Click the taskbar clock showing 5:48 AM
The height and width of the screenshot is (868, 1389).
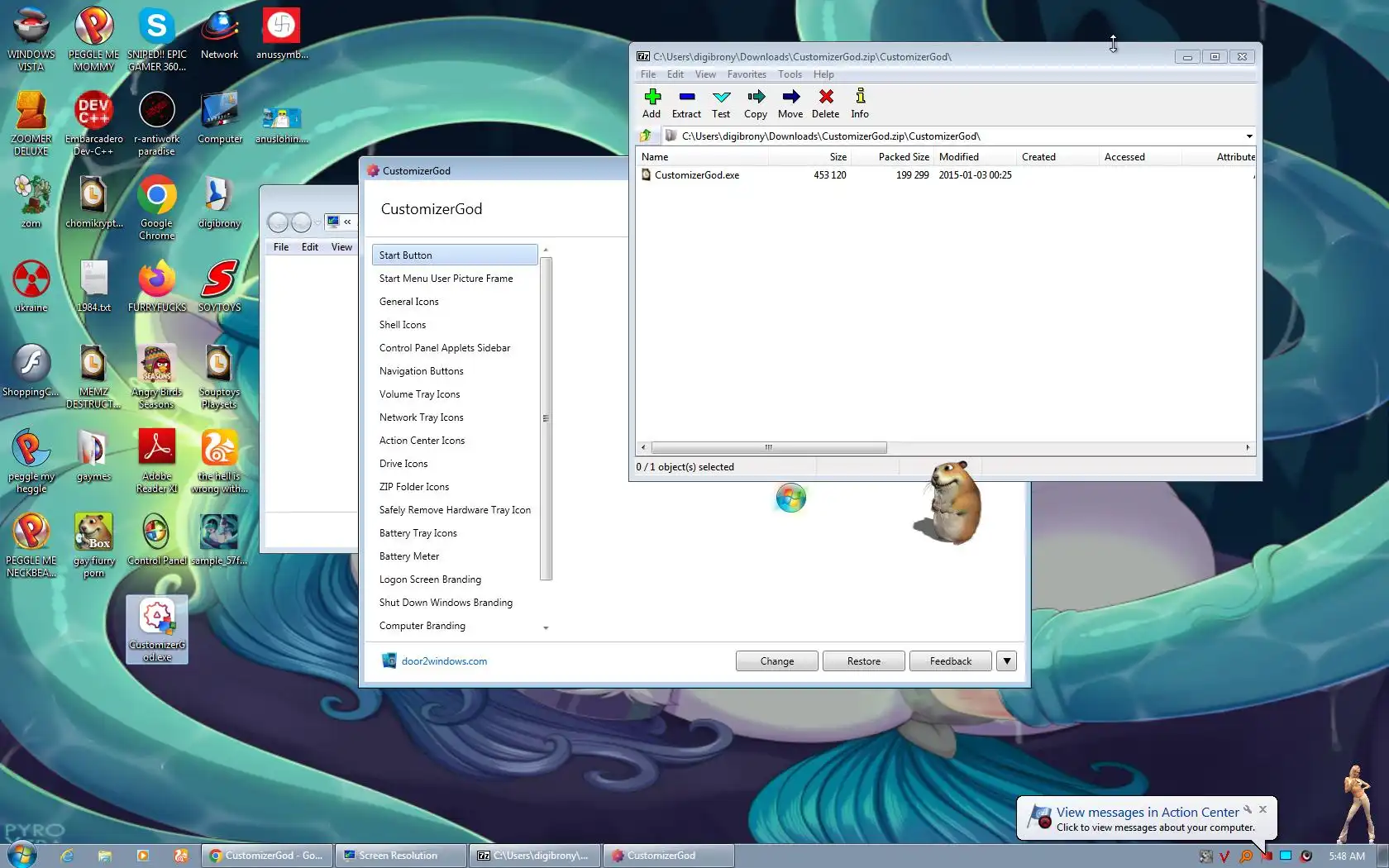coord(1347,856)
